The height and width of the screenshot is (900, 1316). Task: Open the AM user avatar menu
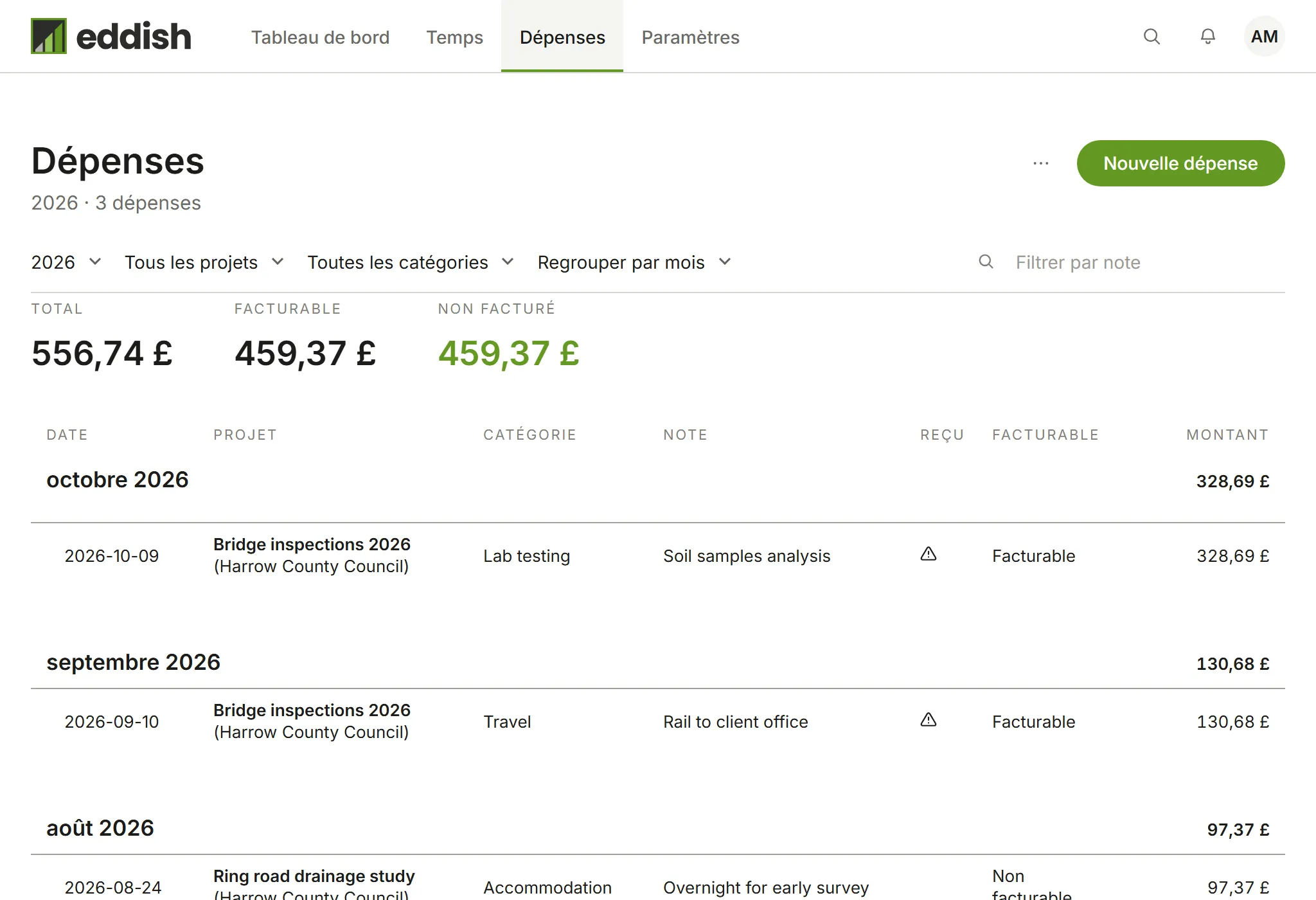click(x=1264, y=37)
